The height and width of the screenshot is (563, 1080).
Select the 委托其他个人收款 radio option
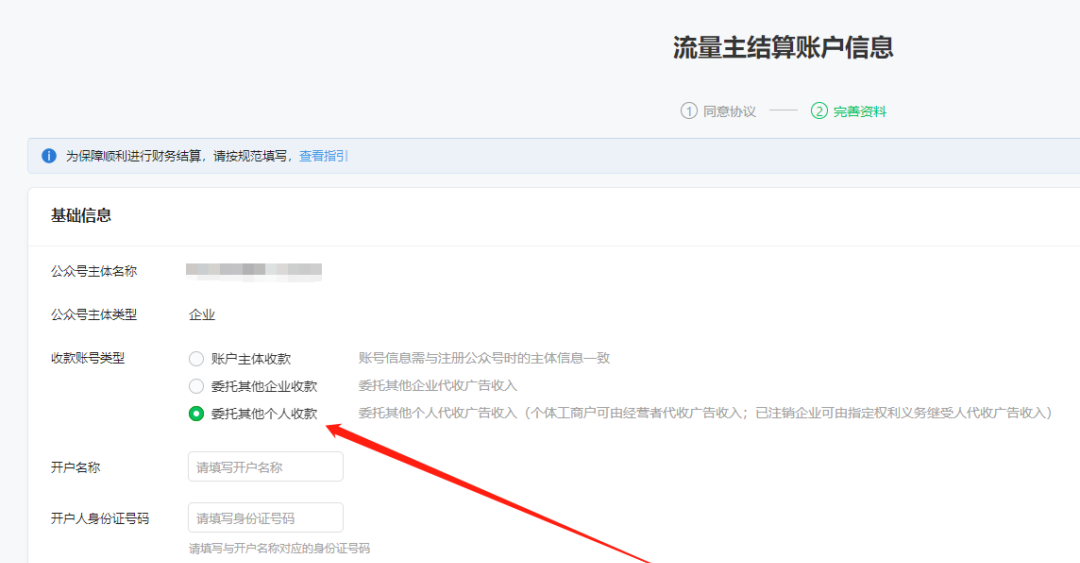coord(196,413)
